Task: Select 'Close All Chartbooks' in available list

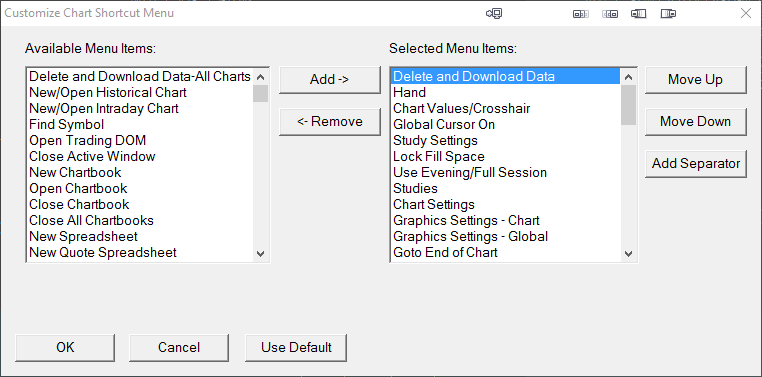Action: 140,221
